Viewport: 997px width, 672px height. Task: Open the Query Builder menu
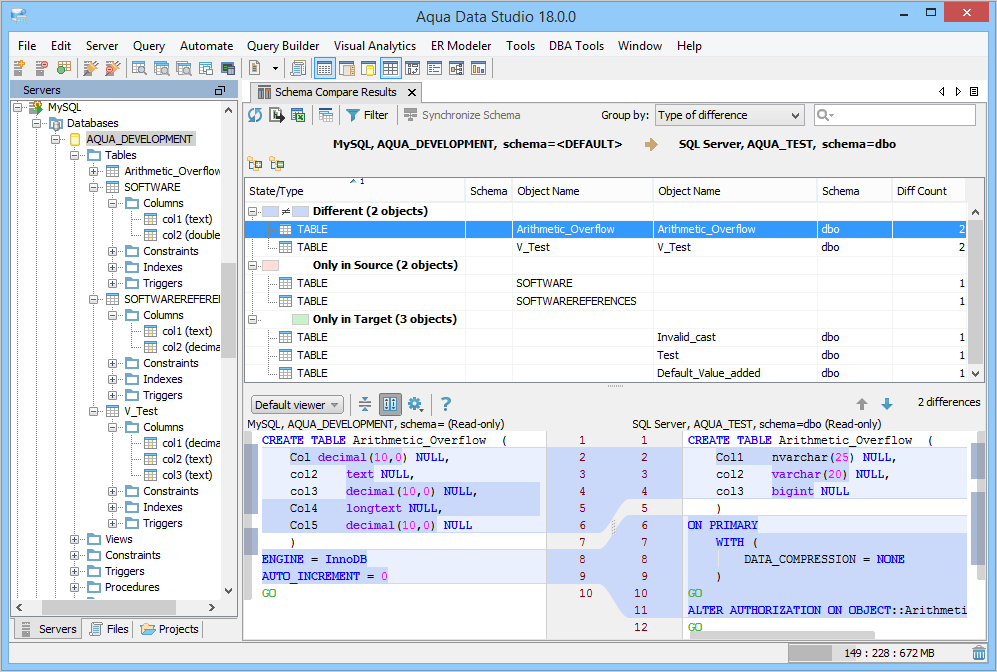(283, 46)
